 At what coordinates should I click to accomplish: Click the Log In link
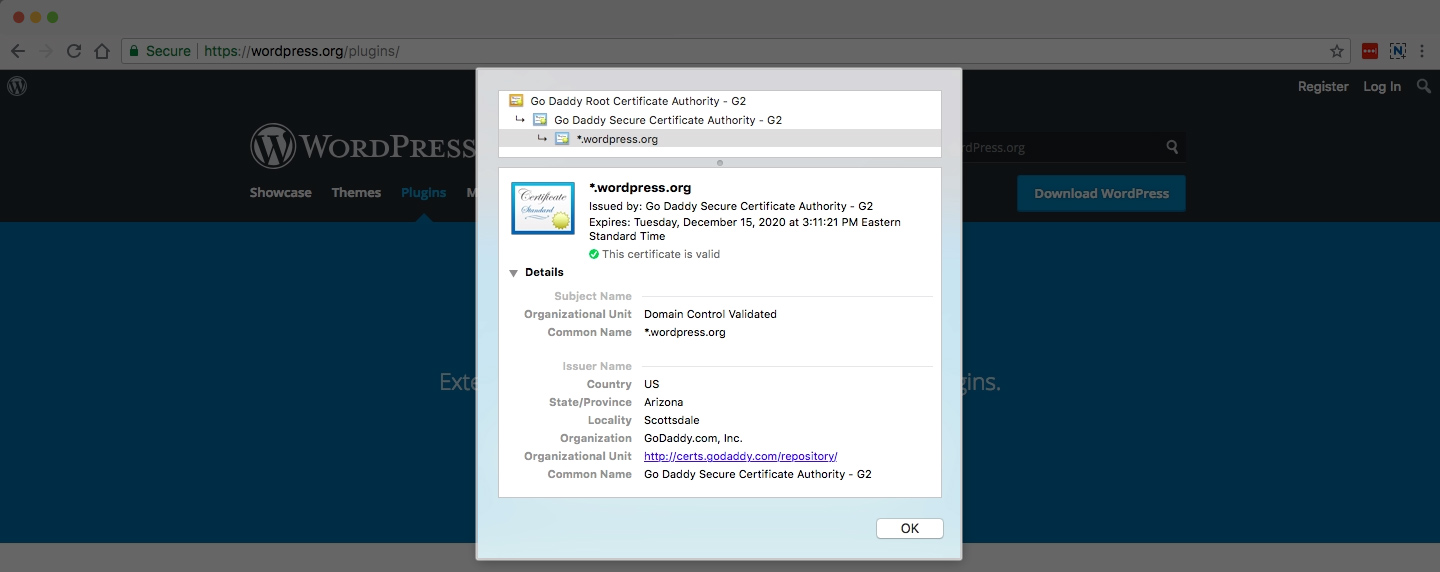pyautogui.click(x=1381, y=87)
